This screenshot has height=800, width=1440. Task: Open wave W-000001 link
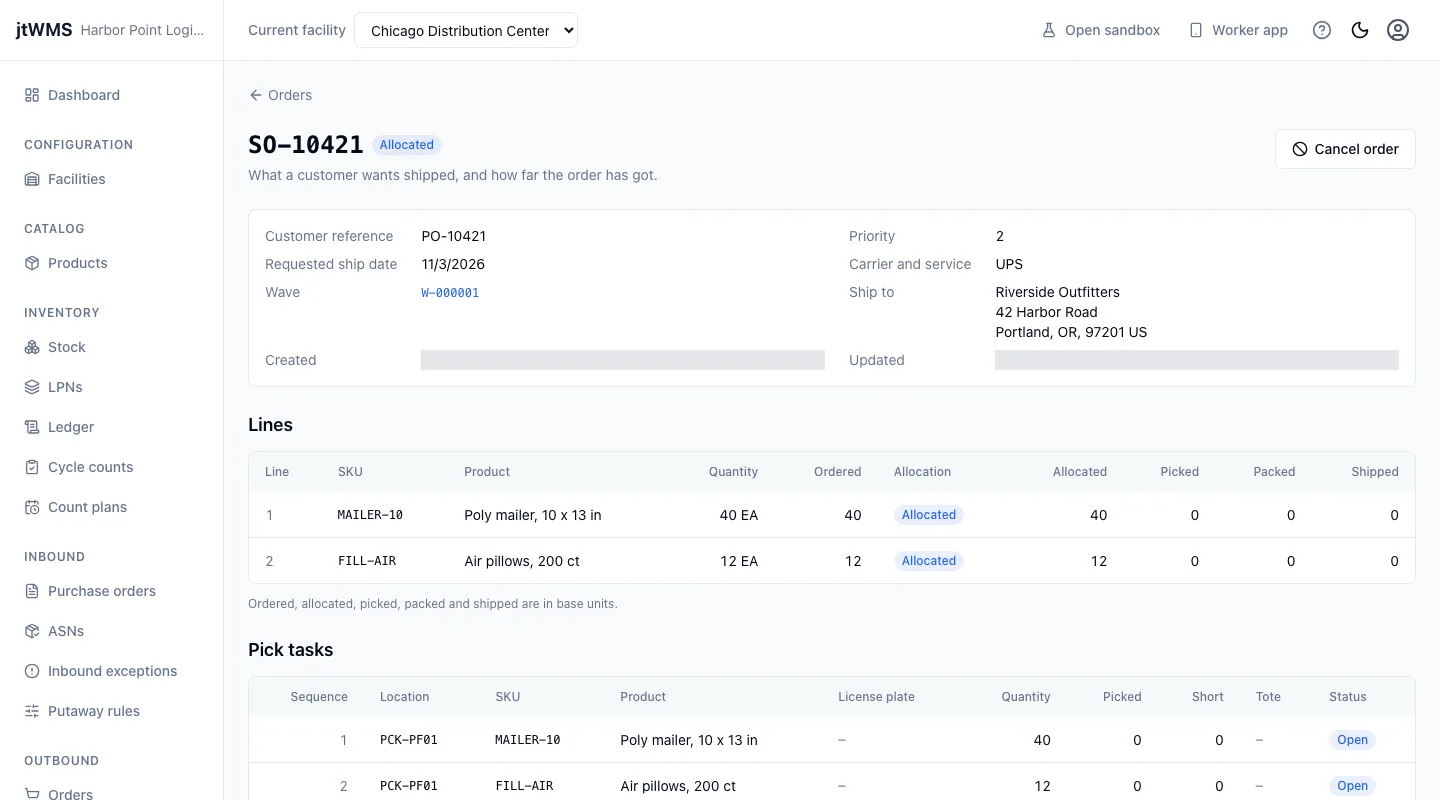click(x=450, y=293)
